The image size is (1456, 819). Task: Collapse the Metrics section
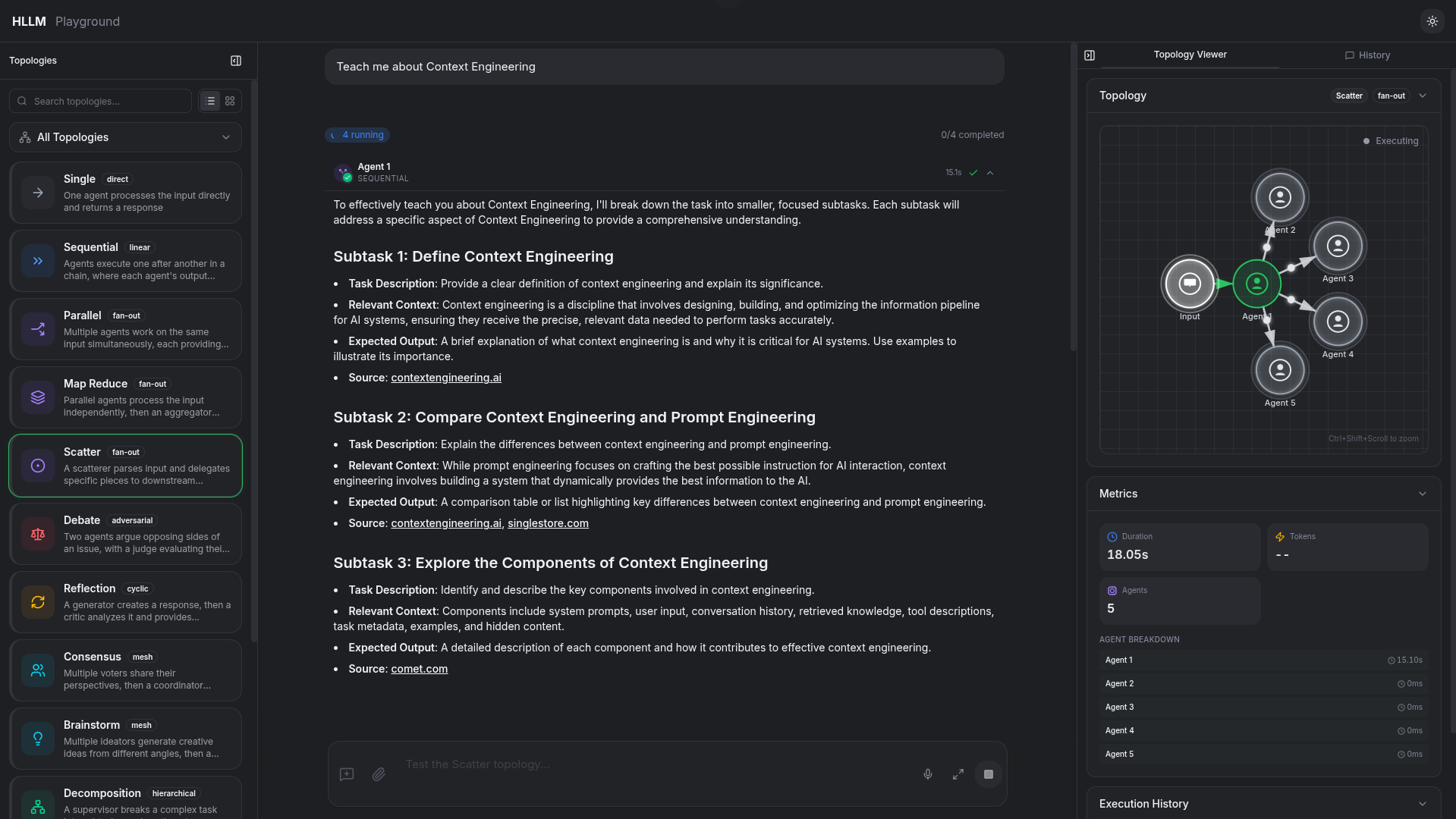pyautogui.click(x=1422, y=494)
